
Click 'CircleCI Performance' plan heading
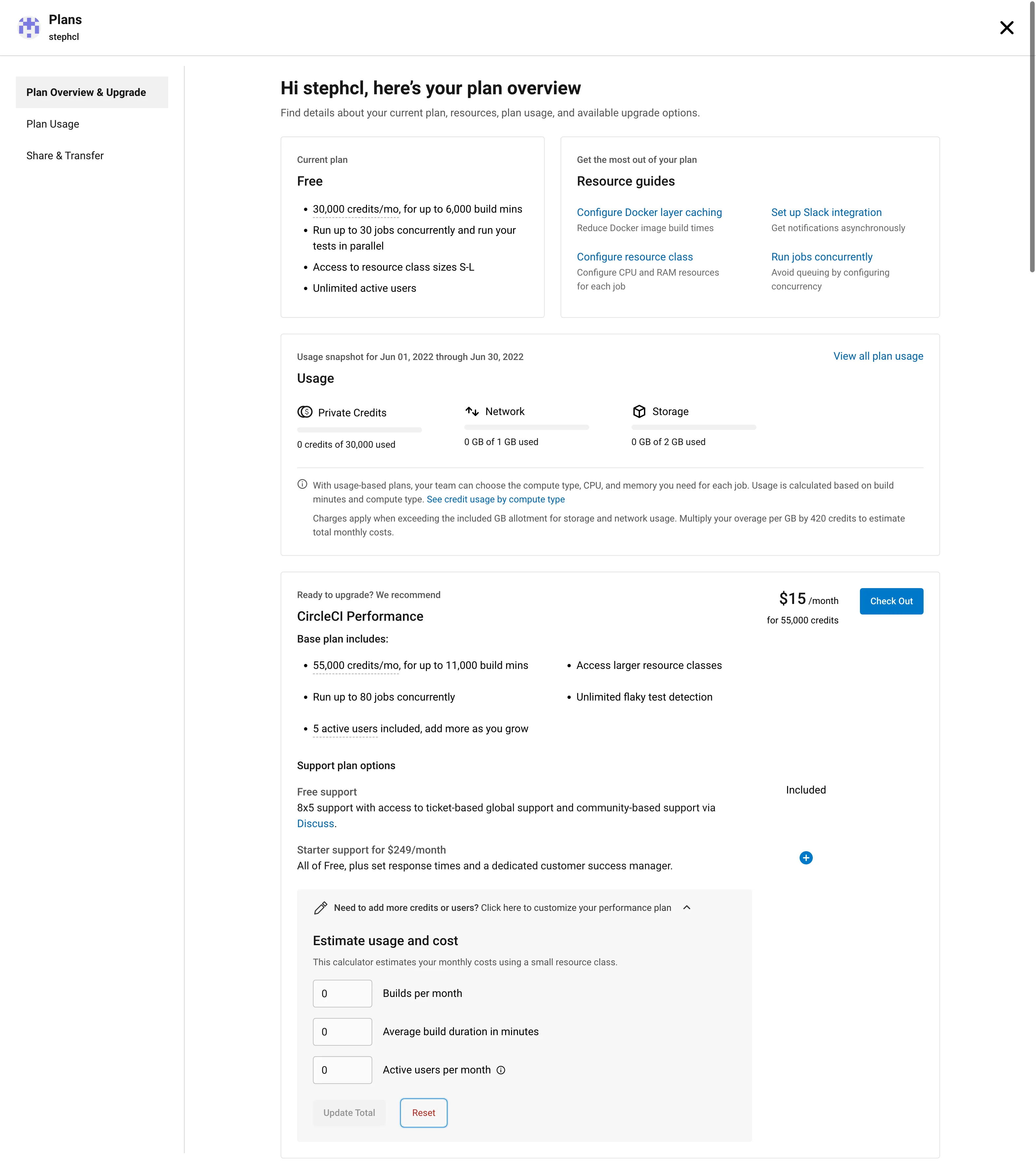pos(360,616)
